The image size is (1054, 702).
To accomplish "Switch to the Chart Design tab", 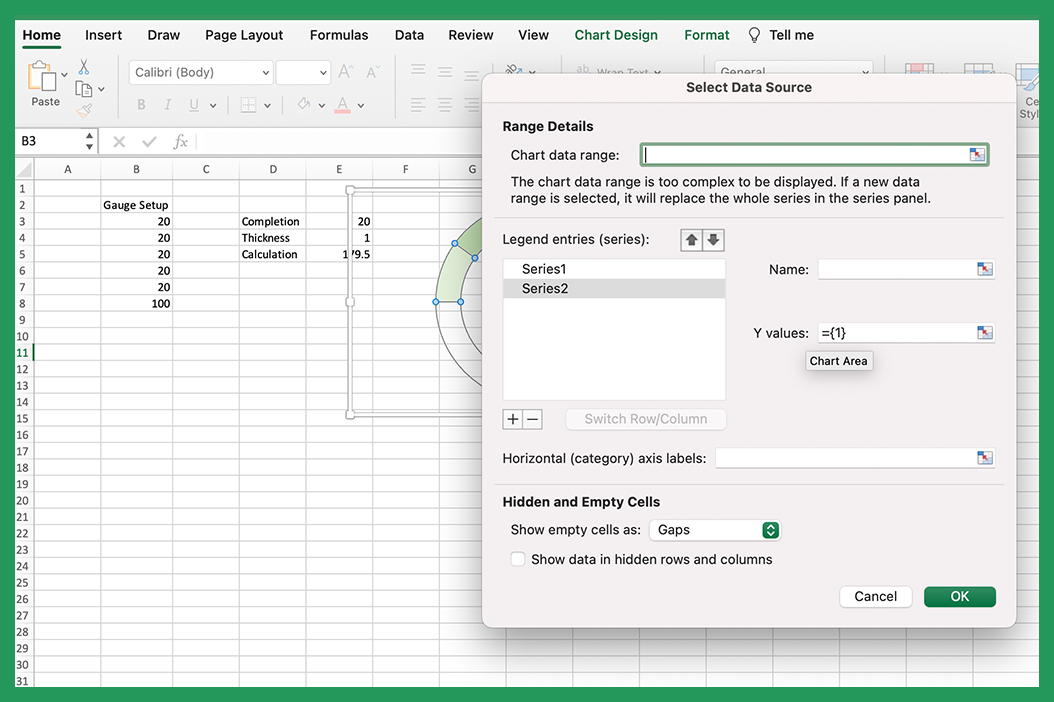I will (616, 35).
